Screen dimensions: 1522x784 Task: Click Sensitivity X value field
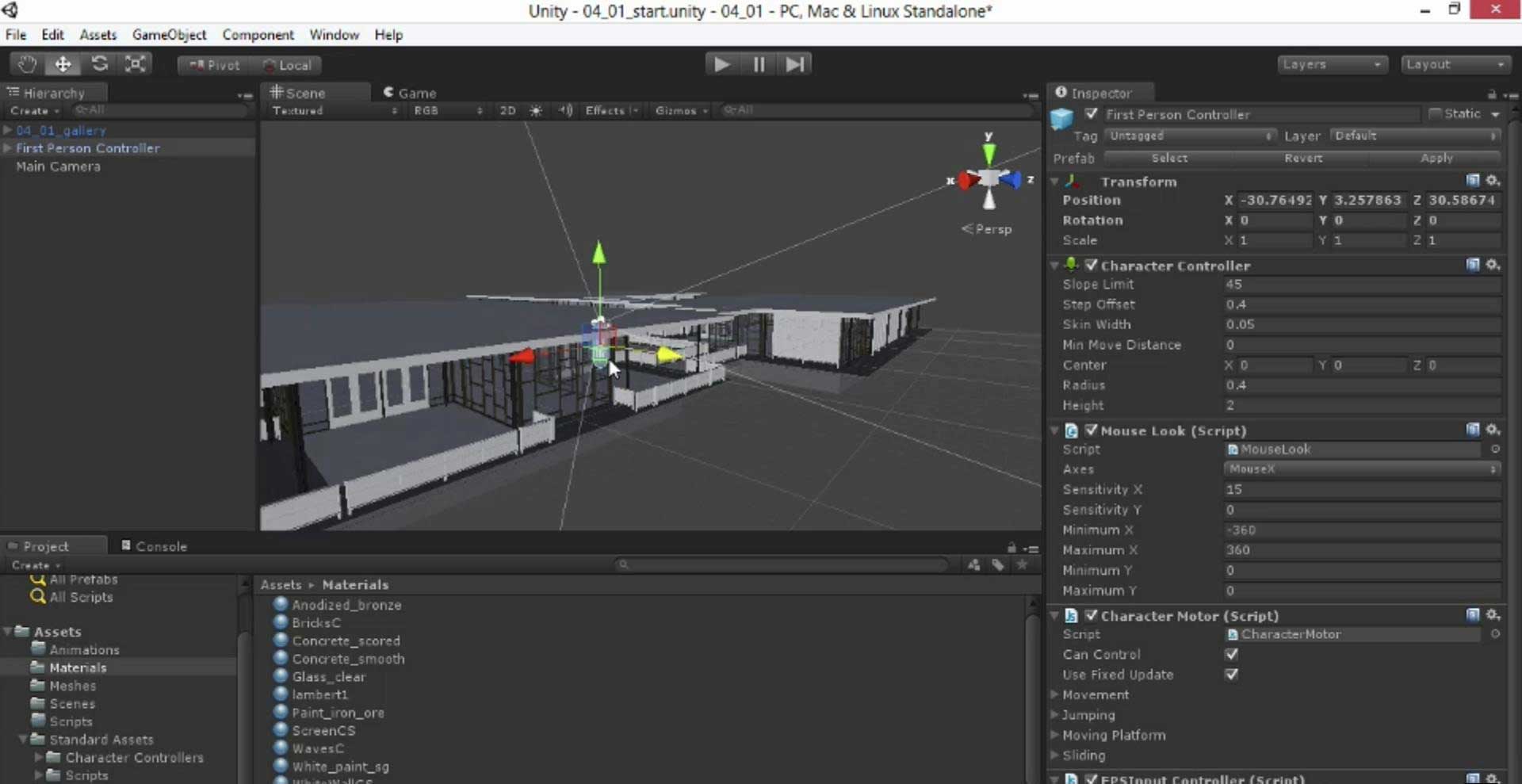[1362, 489]
